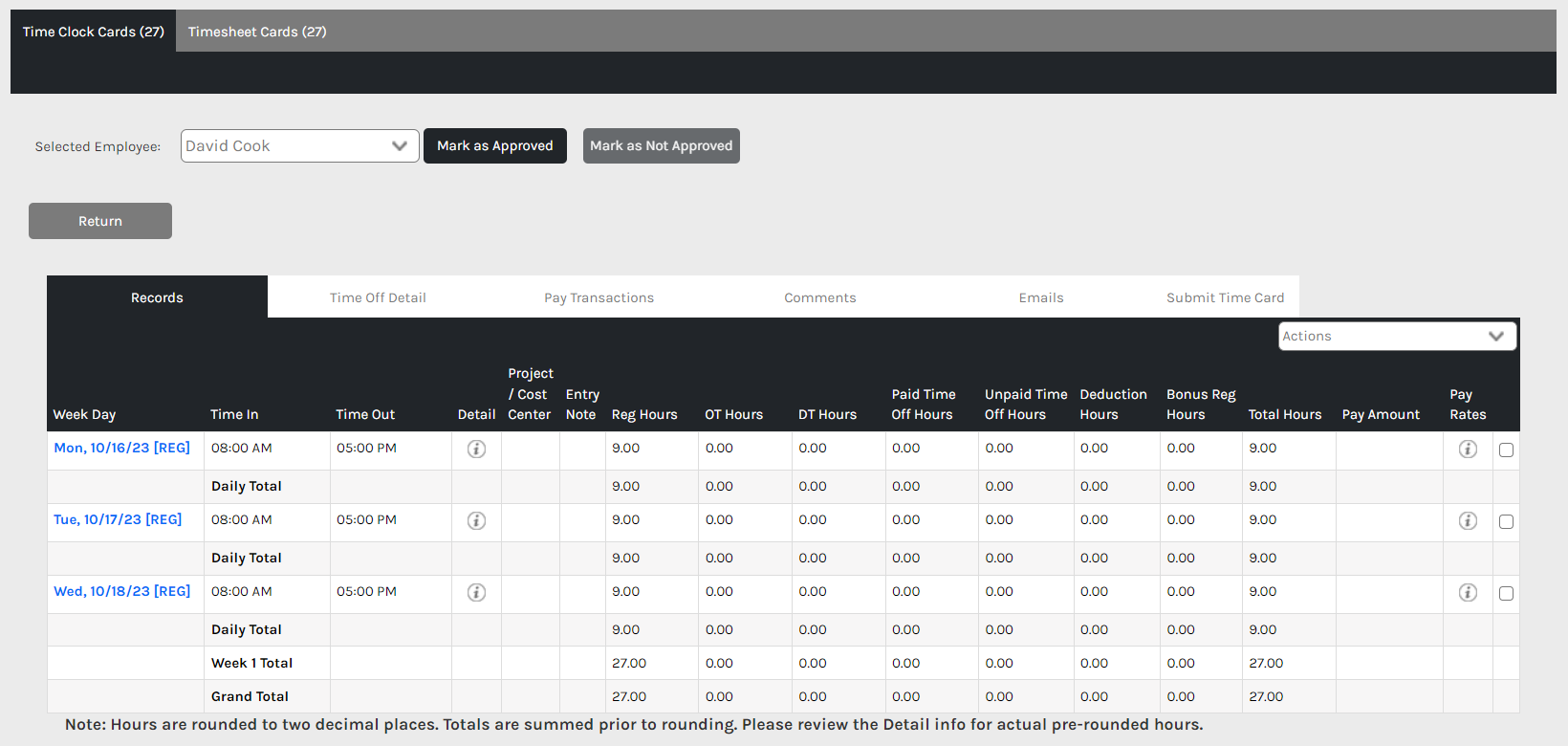This screenshot has width=1568, height=746.
Task: Open the Emails tab
Action: coord(1041,297)
